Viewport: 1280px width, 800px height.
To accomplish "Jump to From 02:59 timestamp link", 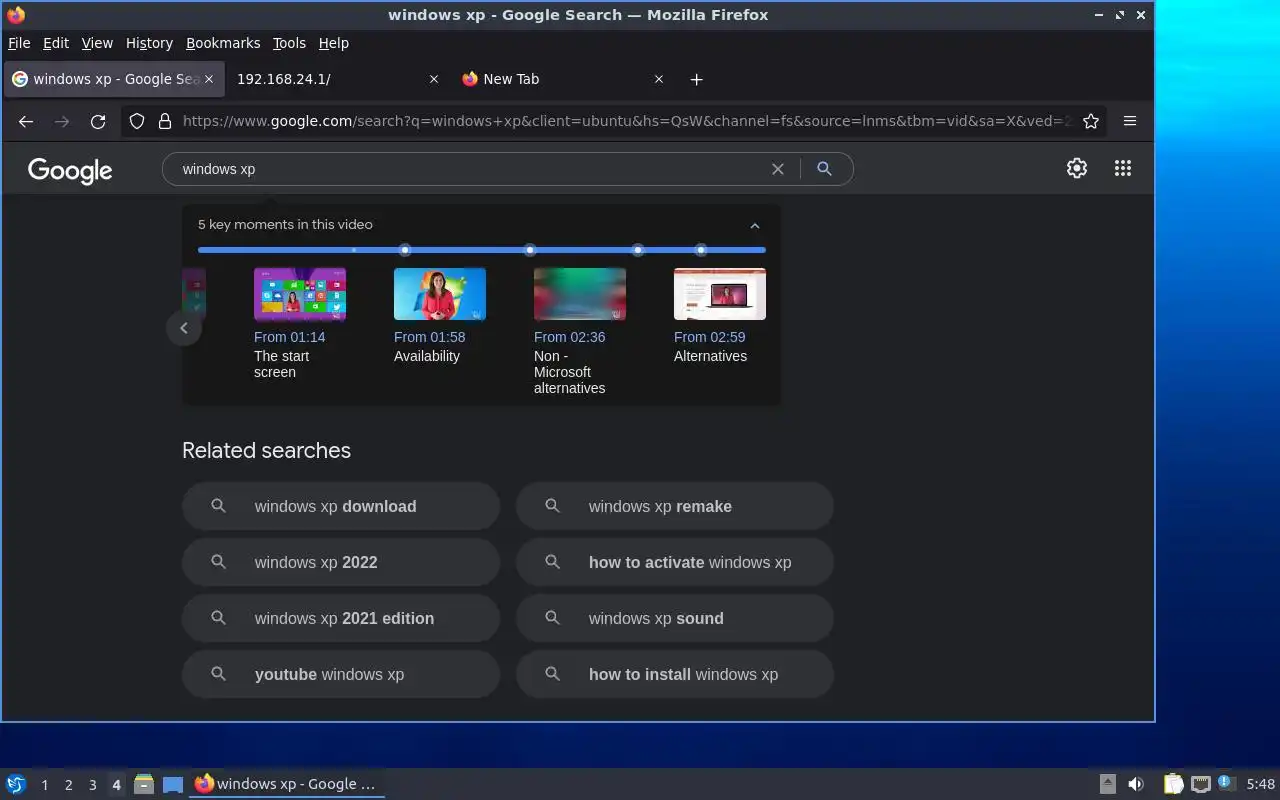I will click(x=709, y=337).
